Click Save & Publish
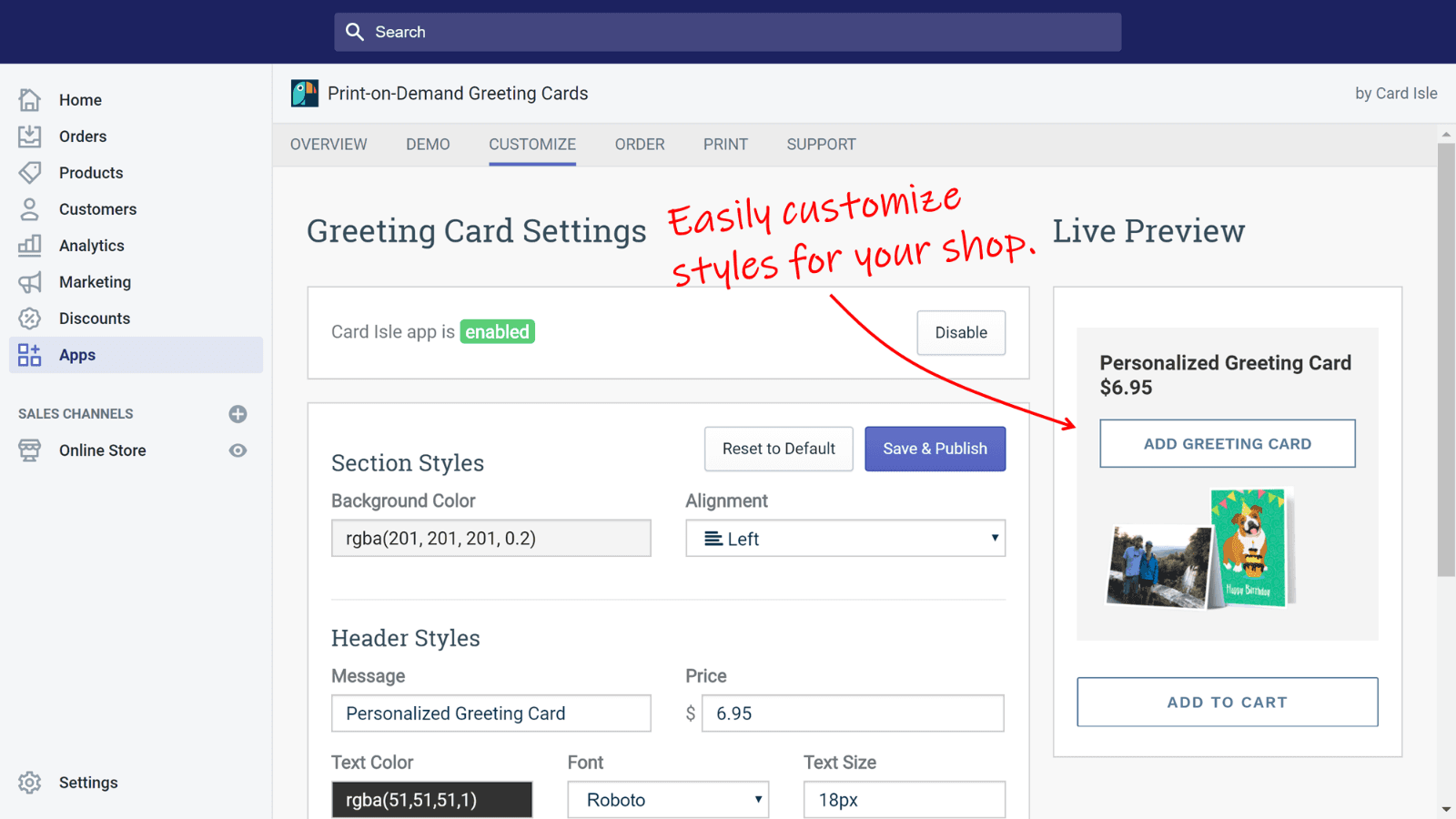 935,449
